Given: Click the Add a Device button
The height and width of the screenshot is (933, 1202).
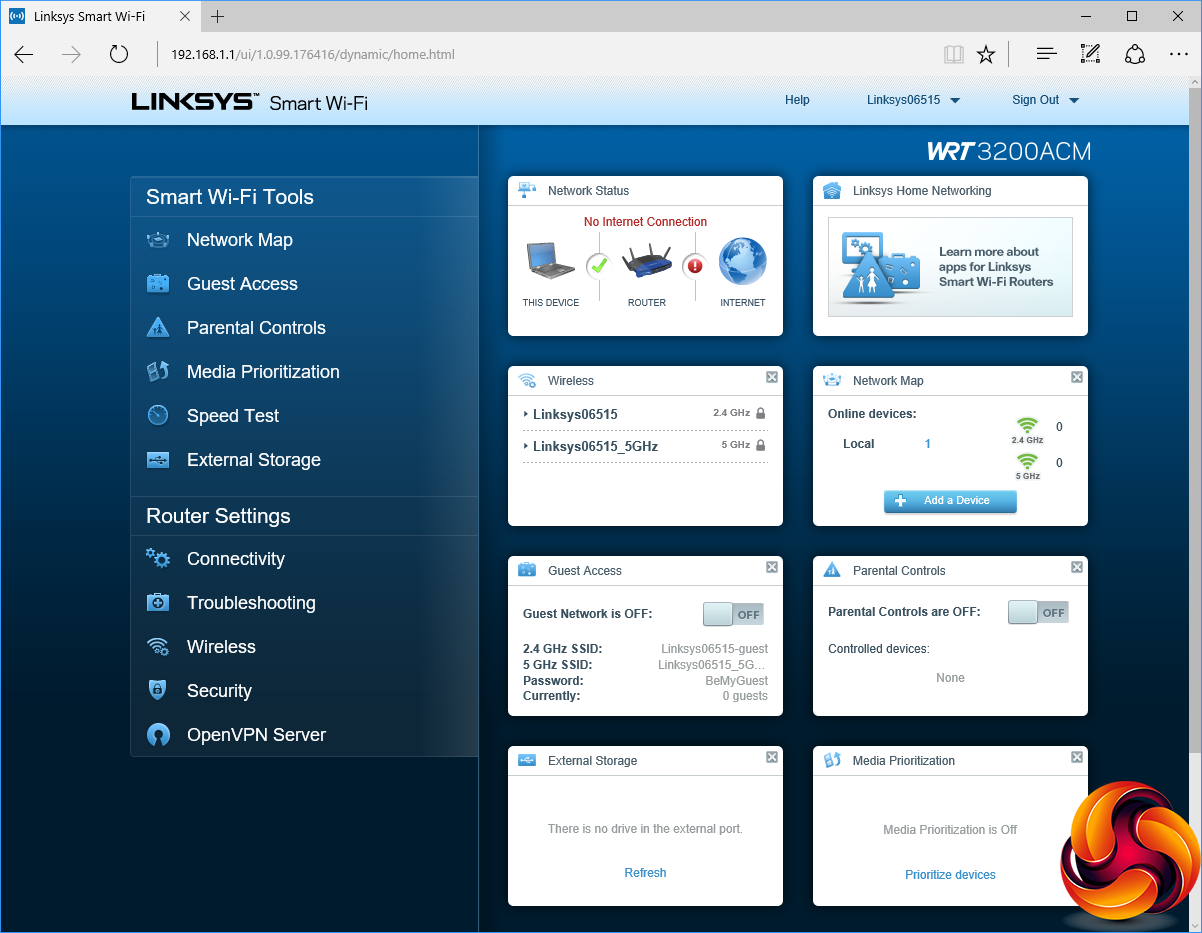Looking at the screenshot, I should pos(950,501).
